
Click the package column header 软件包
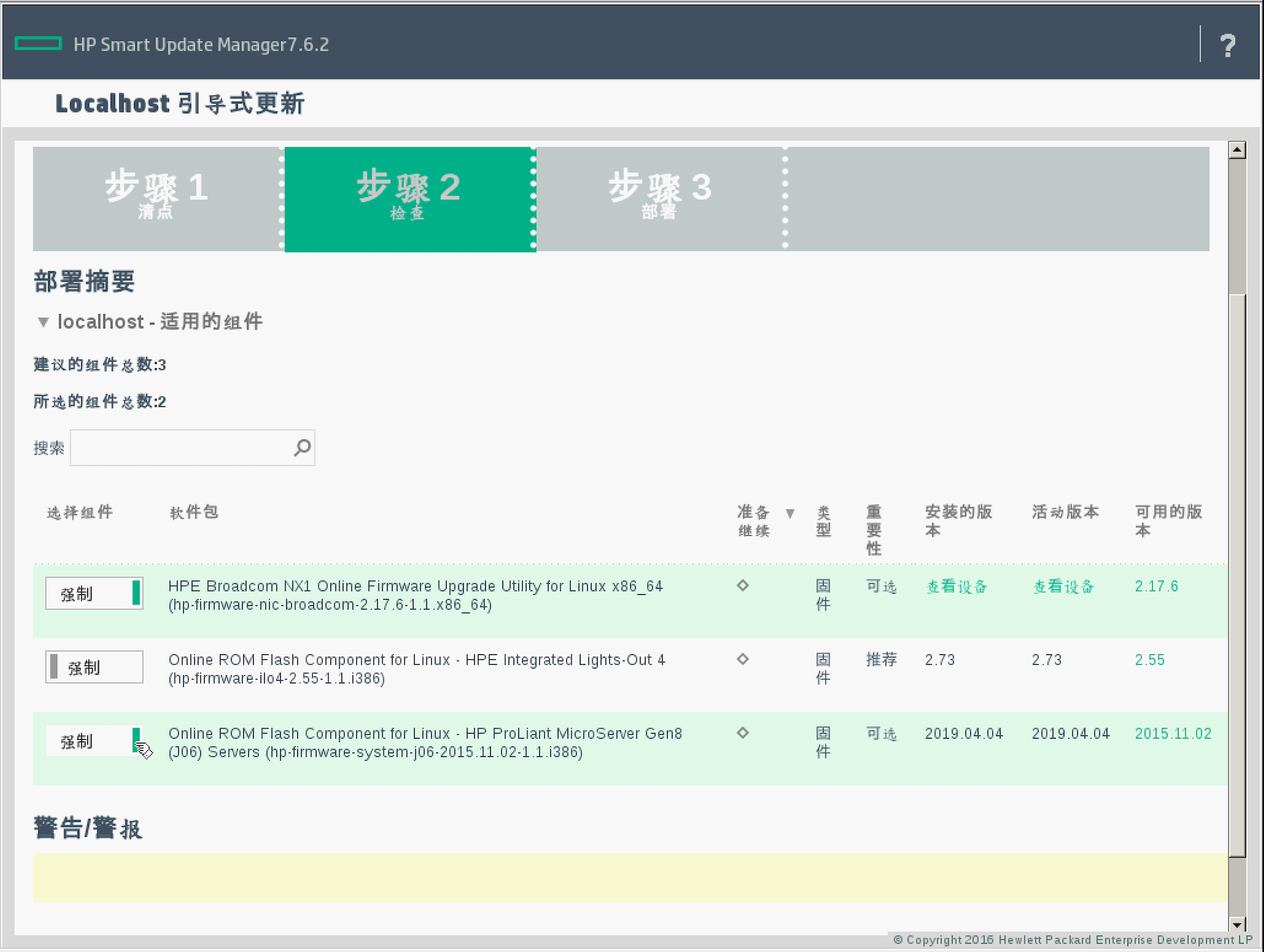coord(194,512)
